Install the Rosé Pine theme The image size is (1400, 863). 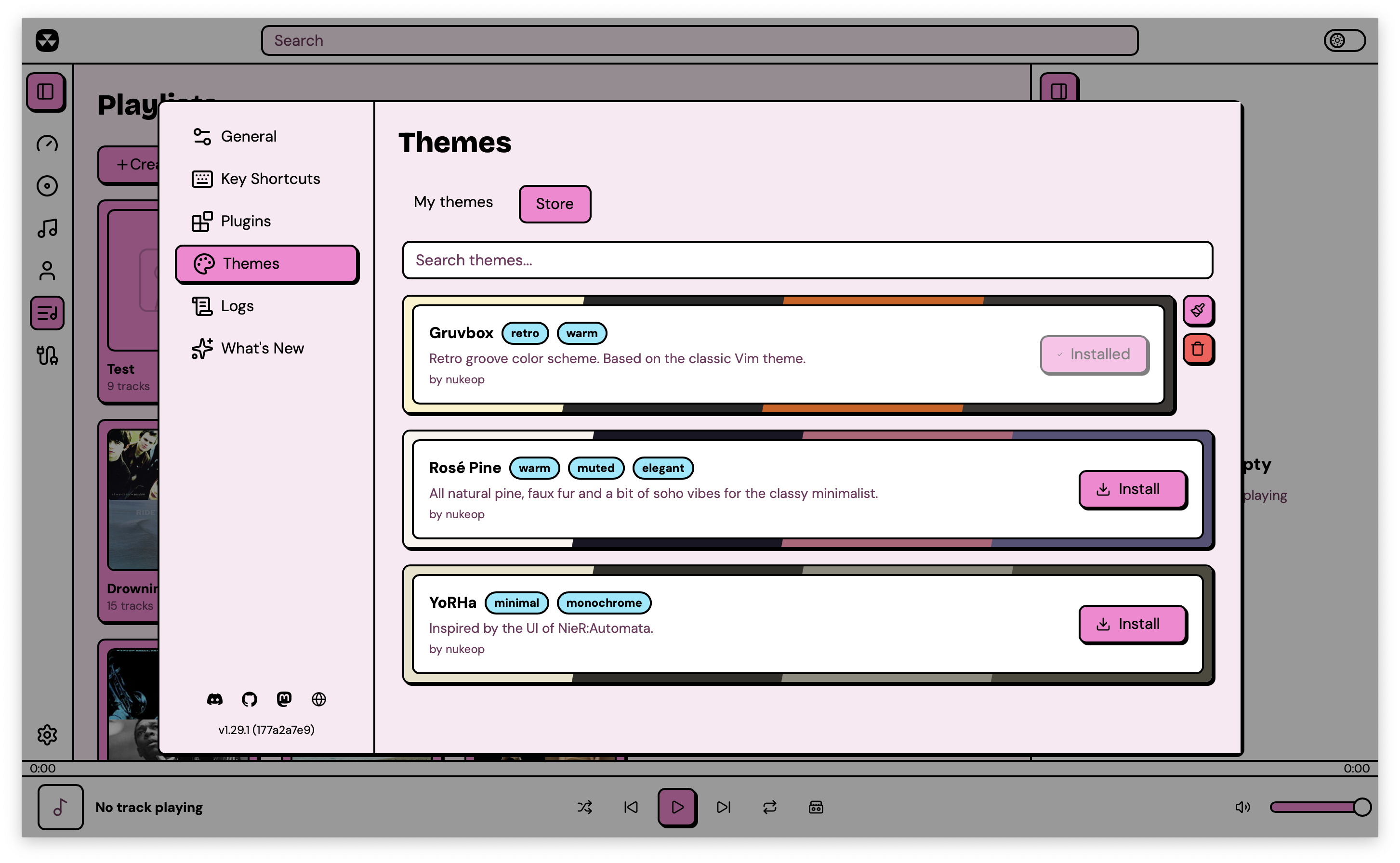tap(1132, 489)
